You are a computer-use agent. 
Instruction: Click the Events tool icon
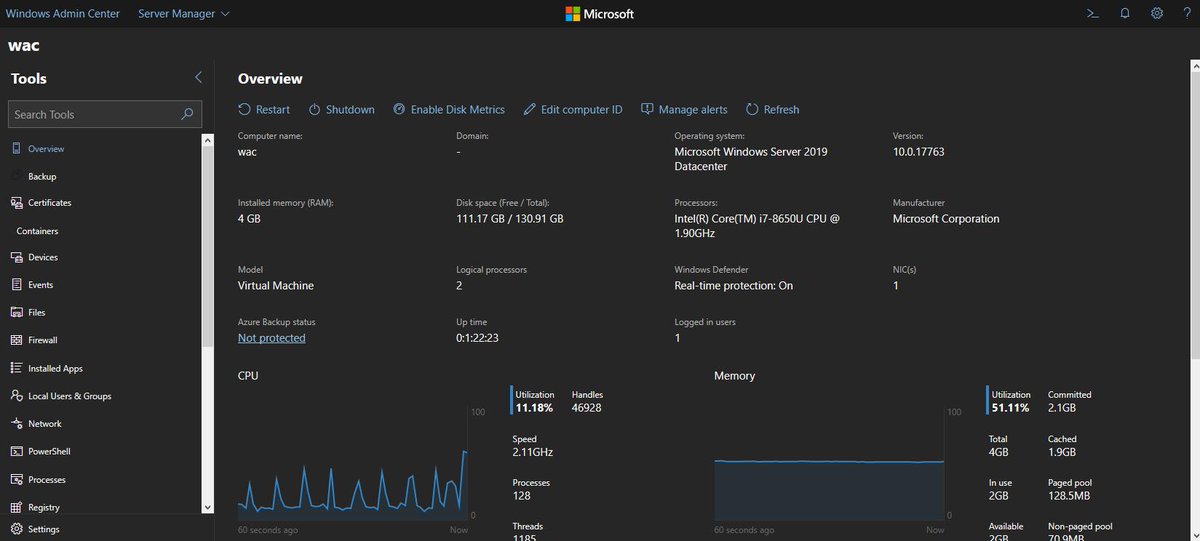[17, 285]
